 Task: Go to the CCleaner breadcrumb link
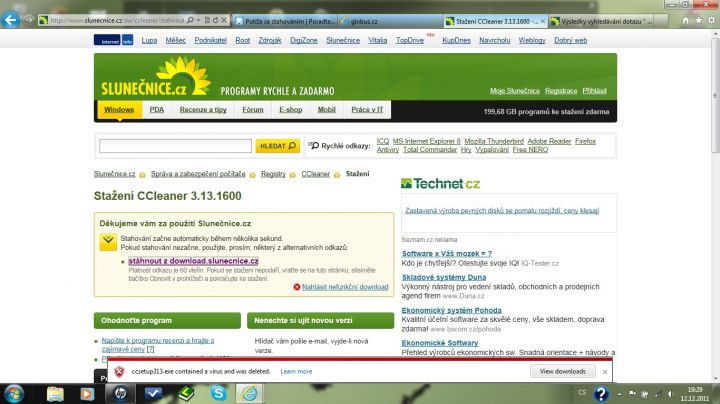[315, 174]
